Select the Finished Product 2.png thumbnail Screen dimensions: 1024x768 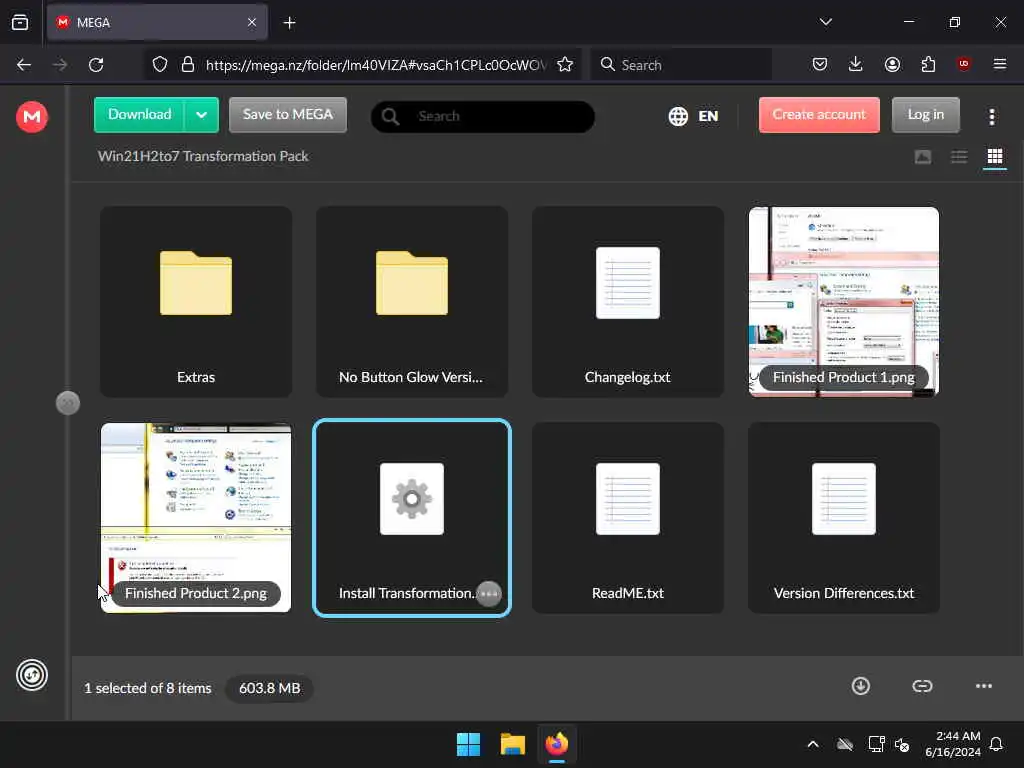[x=196, y=518]
